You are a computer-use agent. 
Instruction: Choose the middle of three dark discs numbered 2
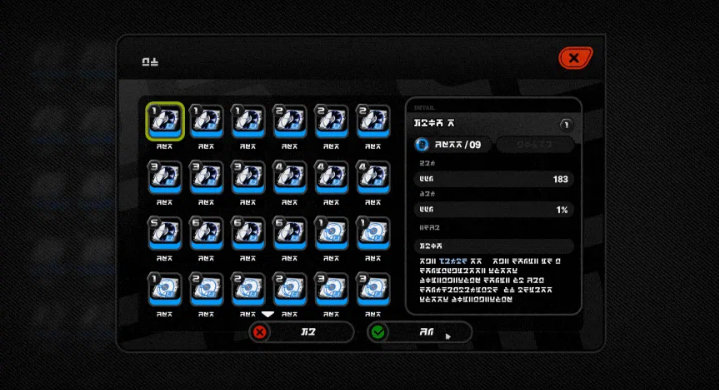[x=332, y=121]
